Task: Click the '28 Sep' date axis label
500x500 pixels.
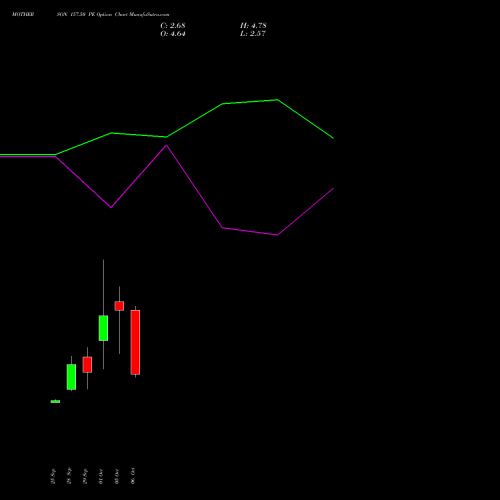Action: (x=69, y=476)
